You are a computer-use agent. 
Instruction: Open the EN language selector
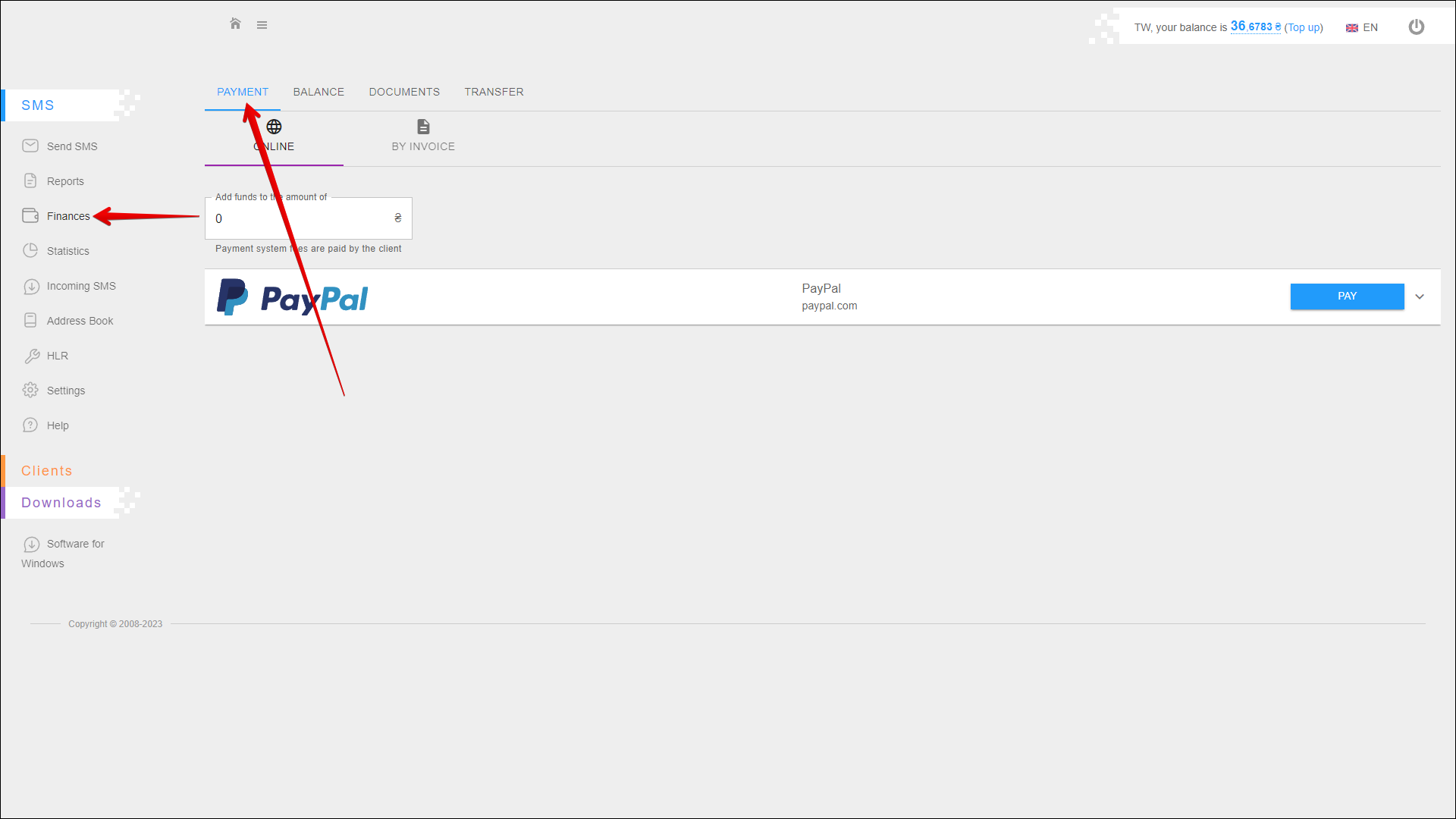1362,27
